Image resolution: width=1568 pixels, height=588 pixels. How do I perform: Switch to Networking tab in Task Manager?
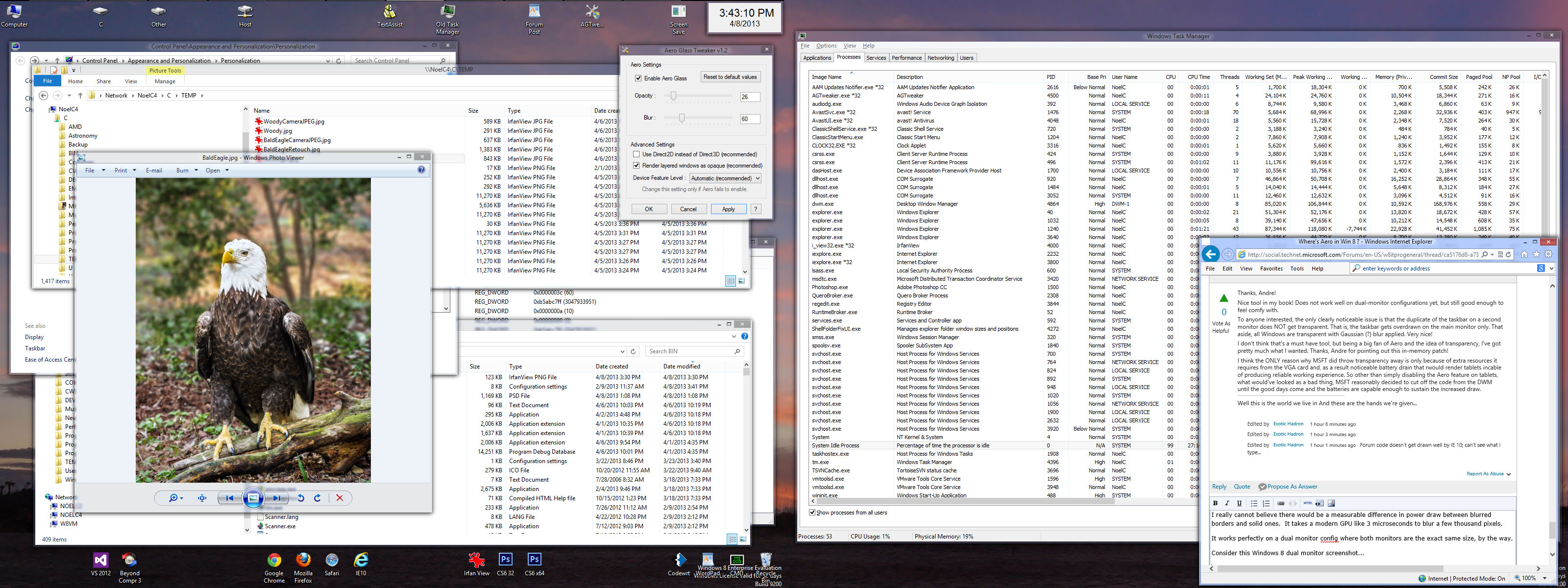940,58
